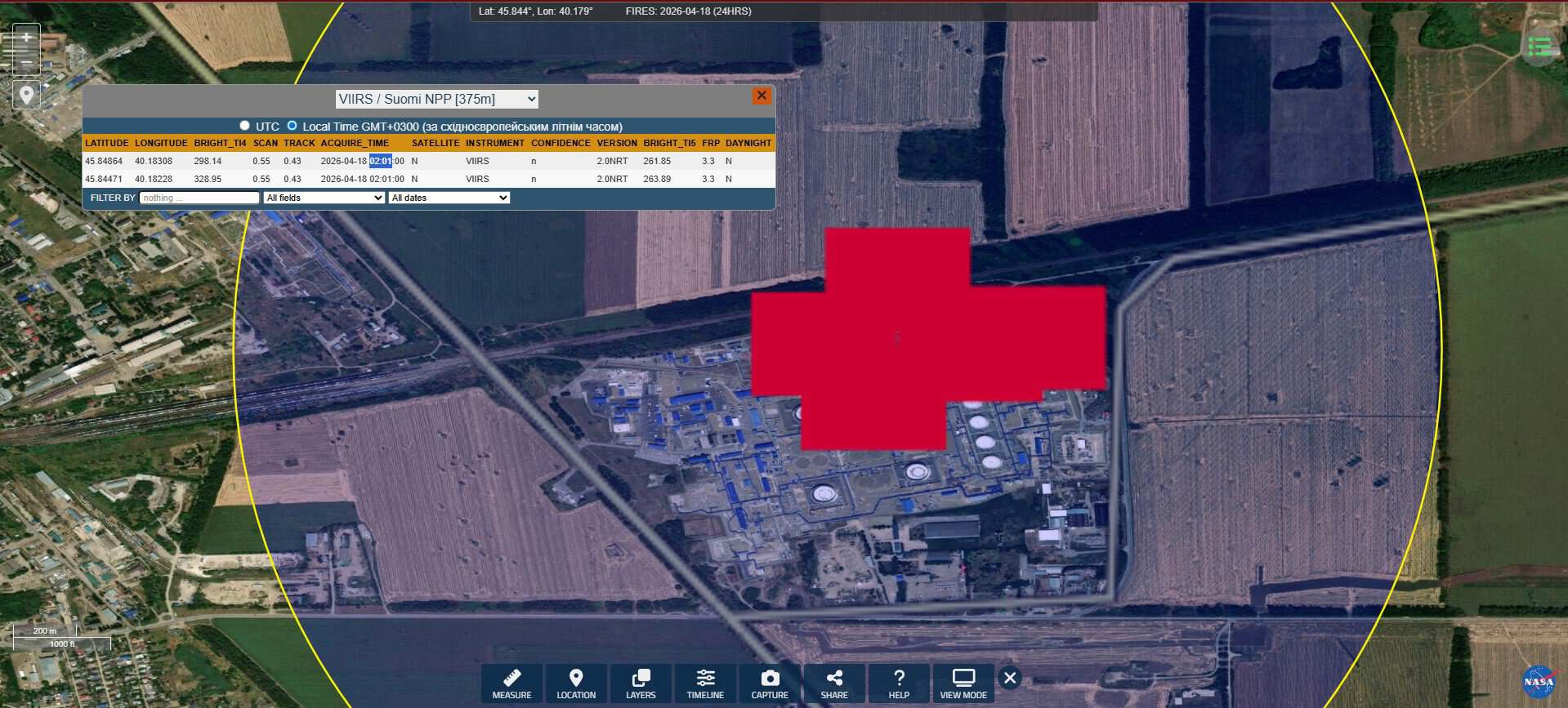Sort by SATELLITE column header
1568x708 pixels.
[436, 143]
